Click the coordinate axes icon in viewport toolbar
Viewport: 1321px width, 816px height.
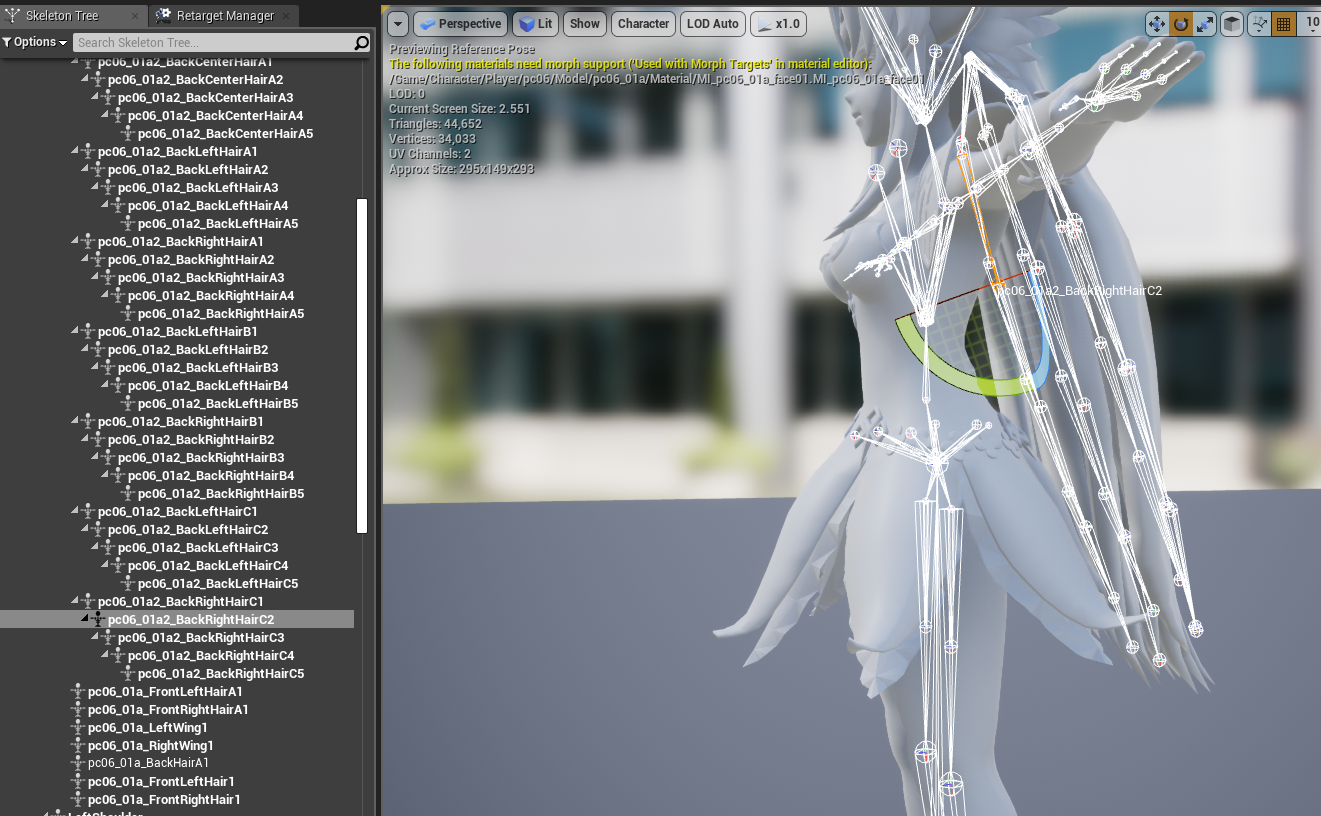(1259, 24)
